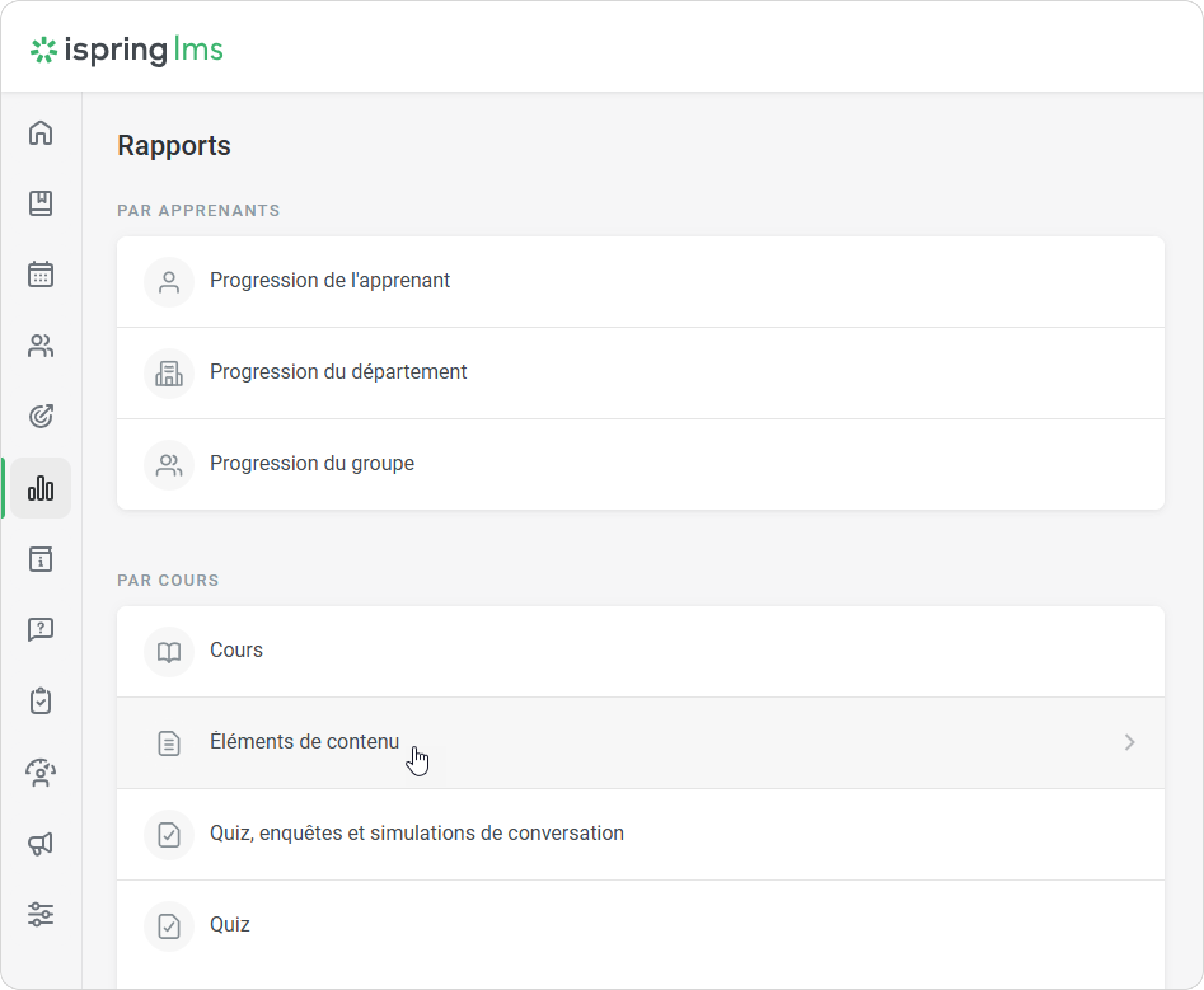Select the bar chart reports sidebar icon
Image resolution: width=1204 pixels, height=990 pixels.
pos(41,488)
